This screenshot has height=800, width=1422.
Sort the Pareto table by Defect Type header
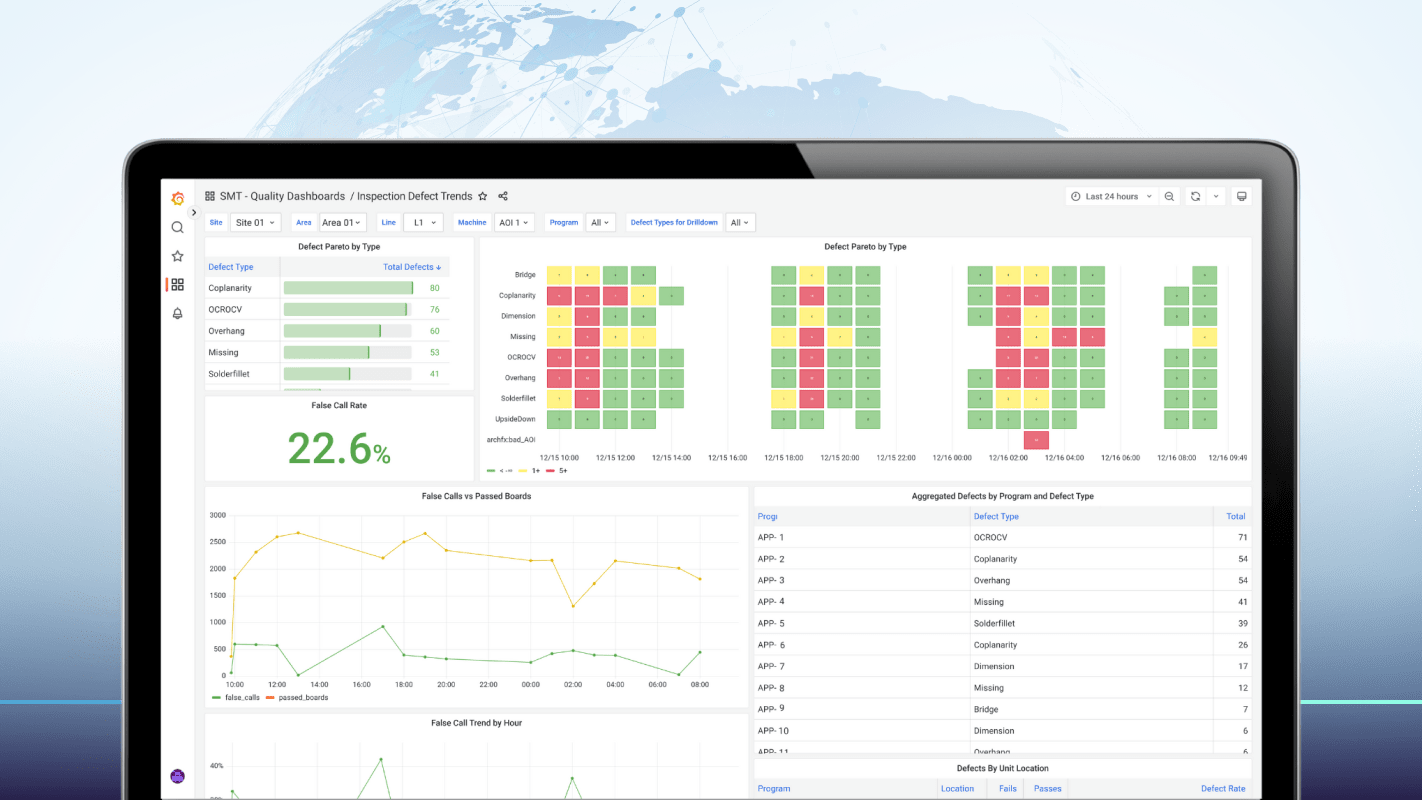231,267
